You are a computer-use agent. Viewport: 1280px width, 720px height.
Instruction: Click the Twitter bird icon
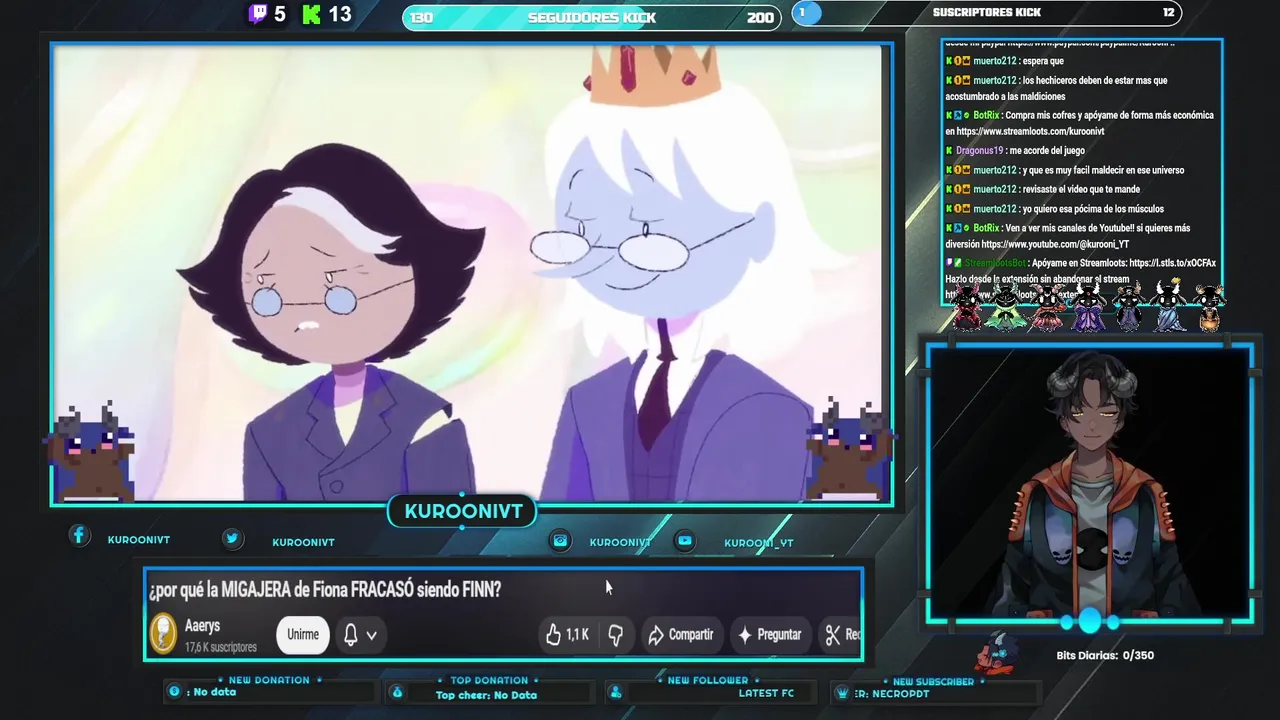(232, 538)
